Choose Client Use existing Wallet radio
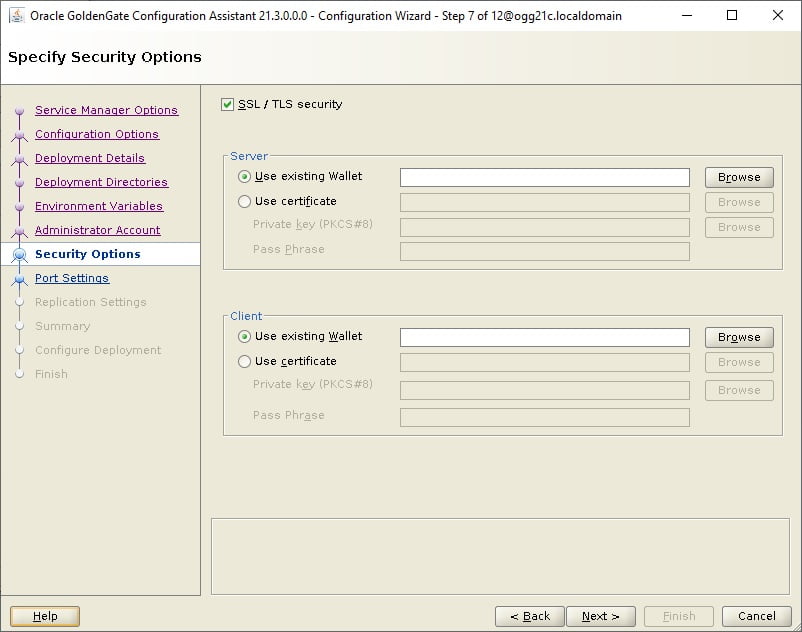Screen dimensions: 802x632 [244, 336]
